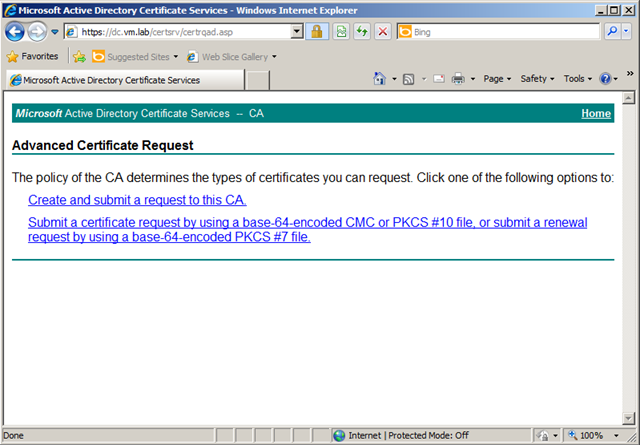Viewport: 640px width, 445px height.
Task: View the security report lock icon
Action: [317, 32]
